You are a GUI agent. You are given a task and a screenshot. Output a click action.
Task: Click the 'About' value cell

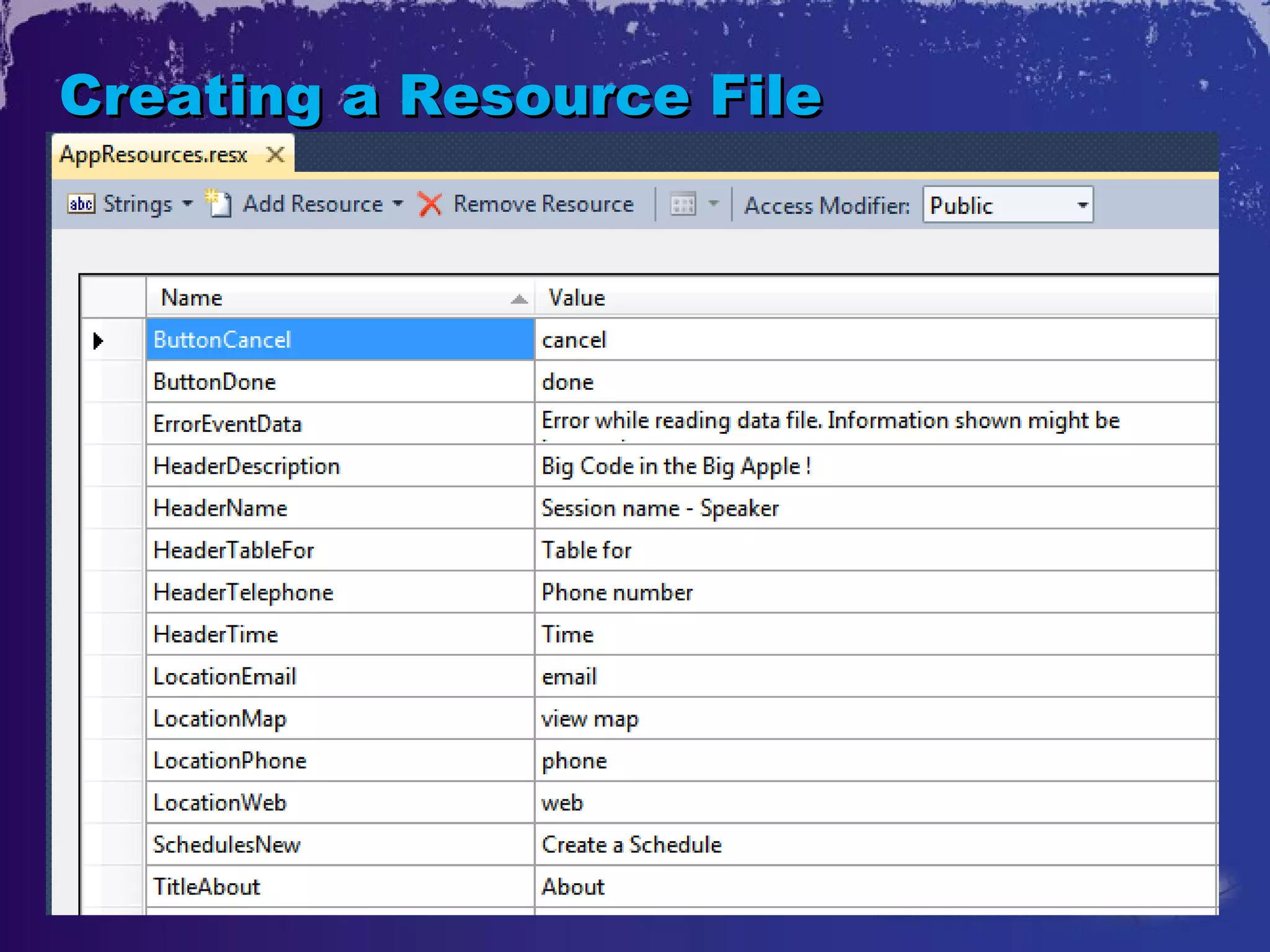pos(875,888)
